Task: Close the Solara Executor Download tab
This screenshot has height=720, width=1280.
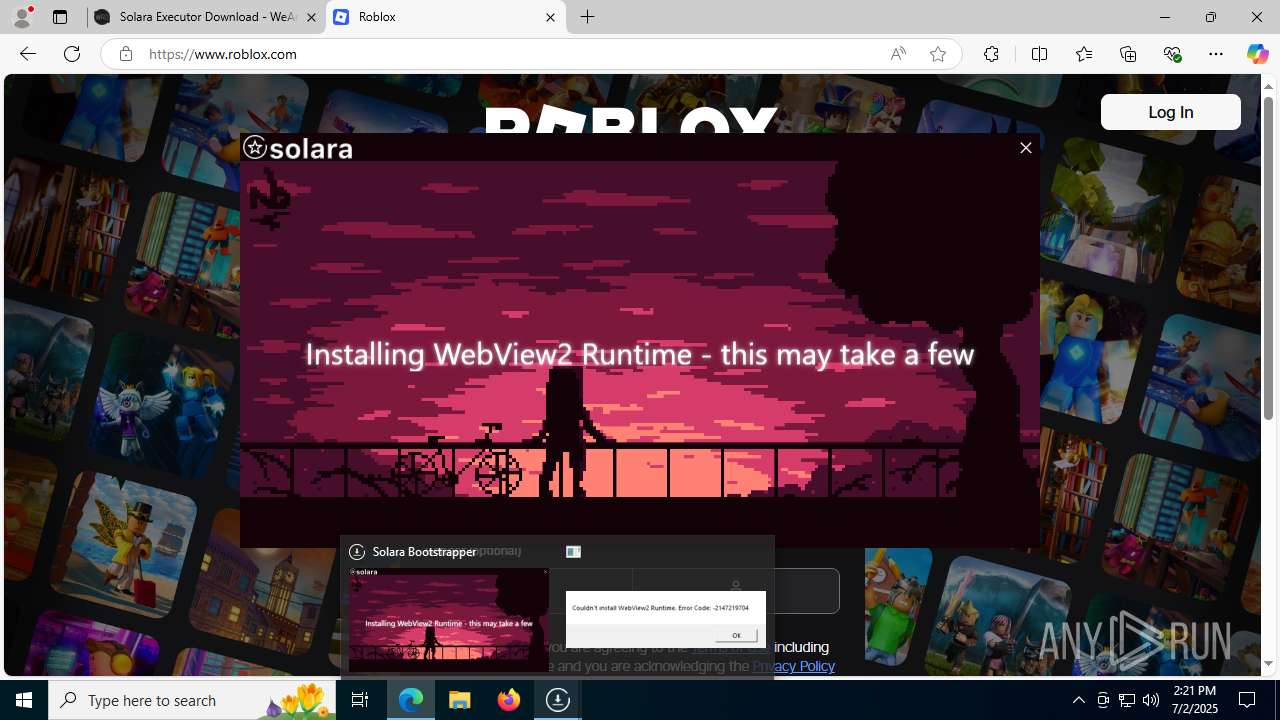Action: pos(311,17)
